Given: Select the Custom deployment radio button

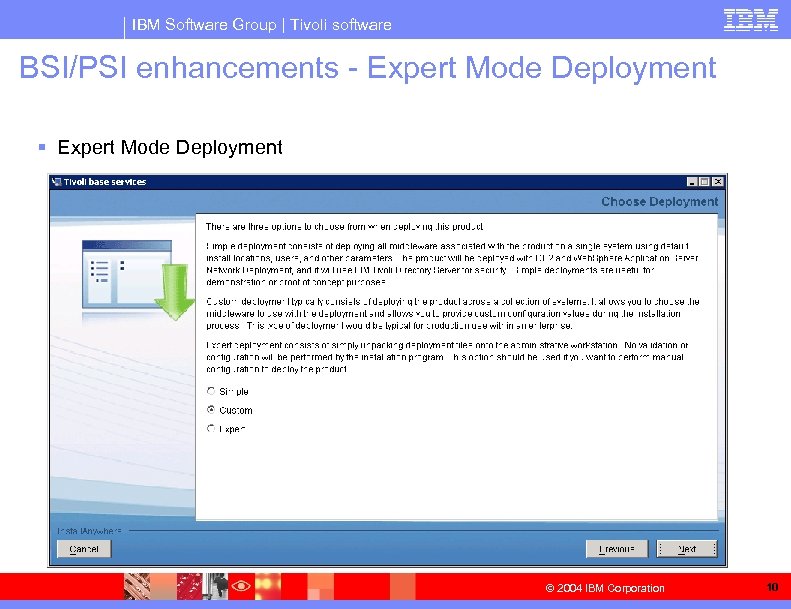Looking at the screenshot, I should (211, 410).
